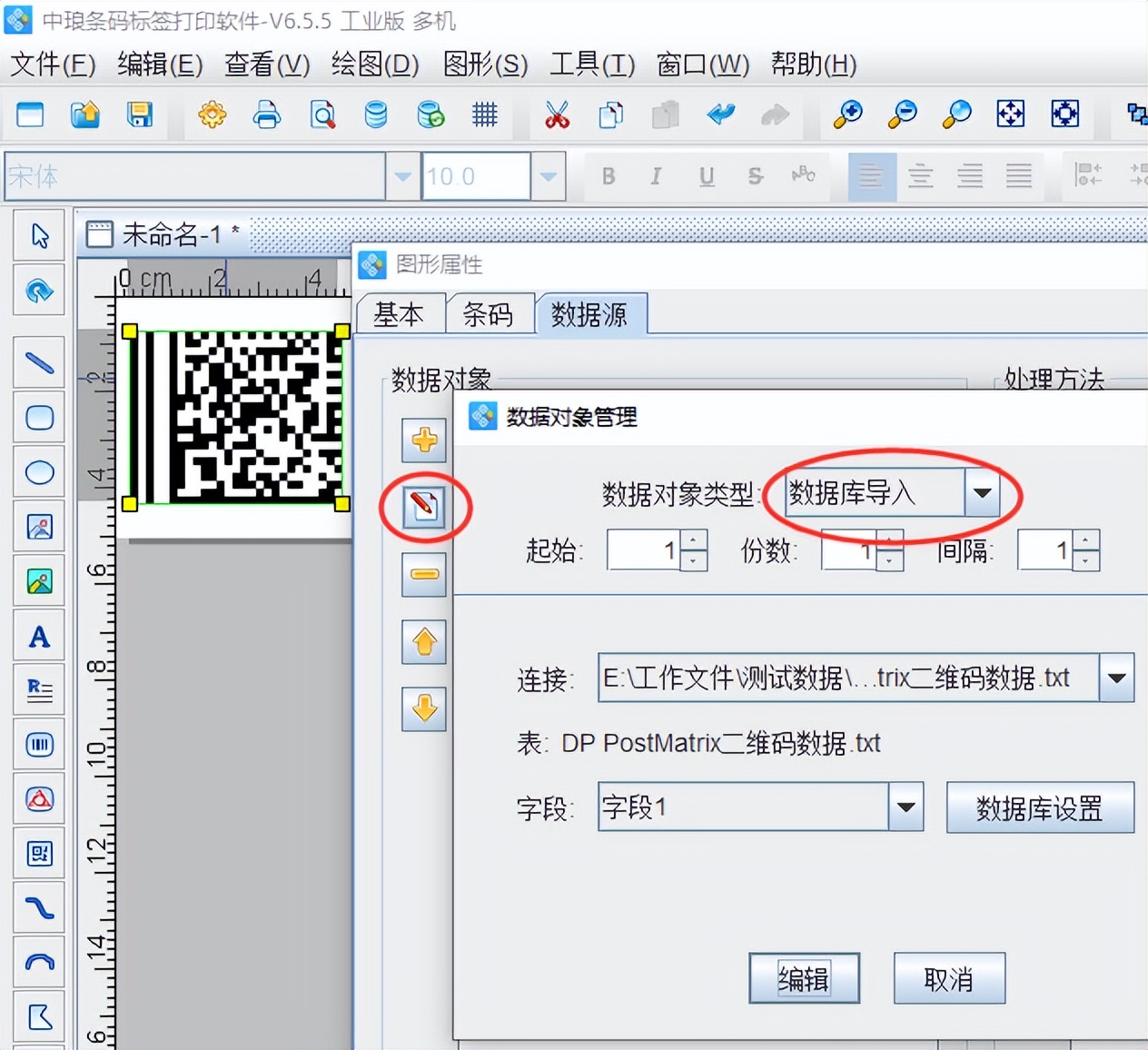Switch to the 数据源 tab
The image size is (1148, 1050).
point(590,314)
